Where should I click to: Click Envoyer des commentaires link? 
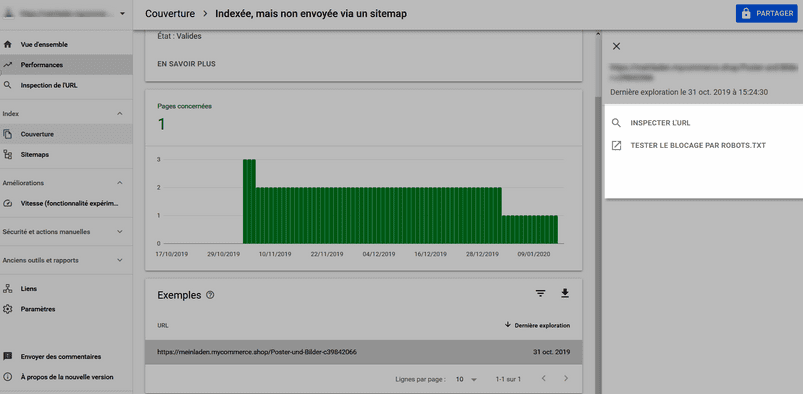coord(60,357)
